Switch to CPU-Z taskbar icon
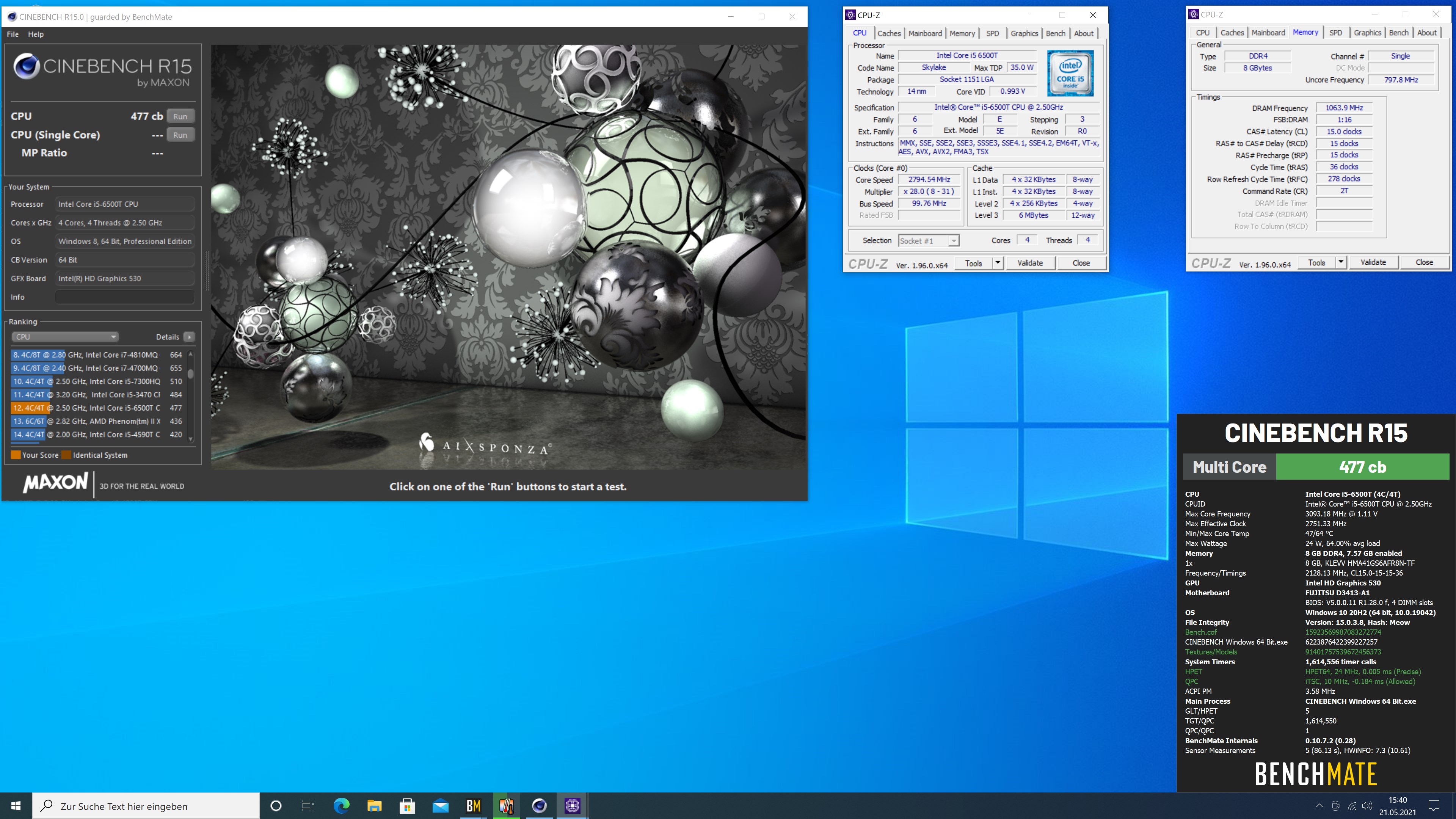 click(572, 805)
